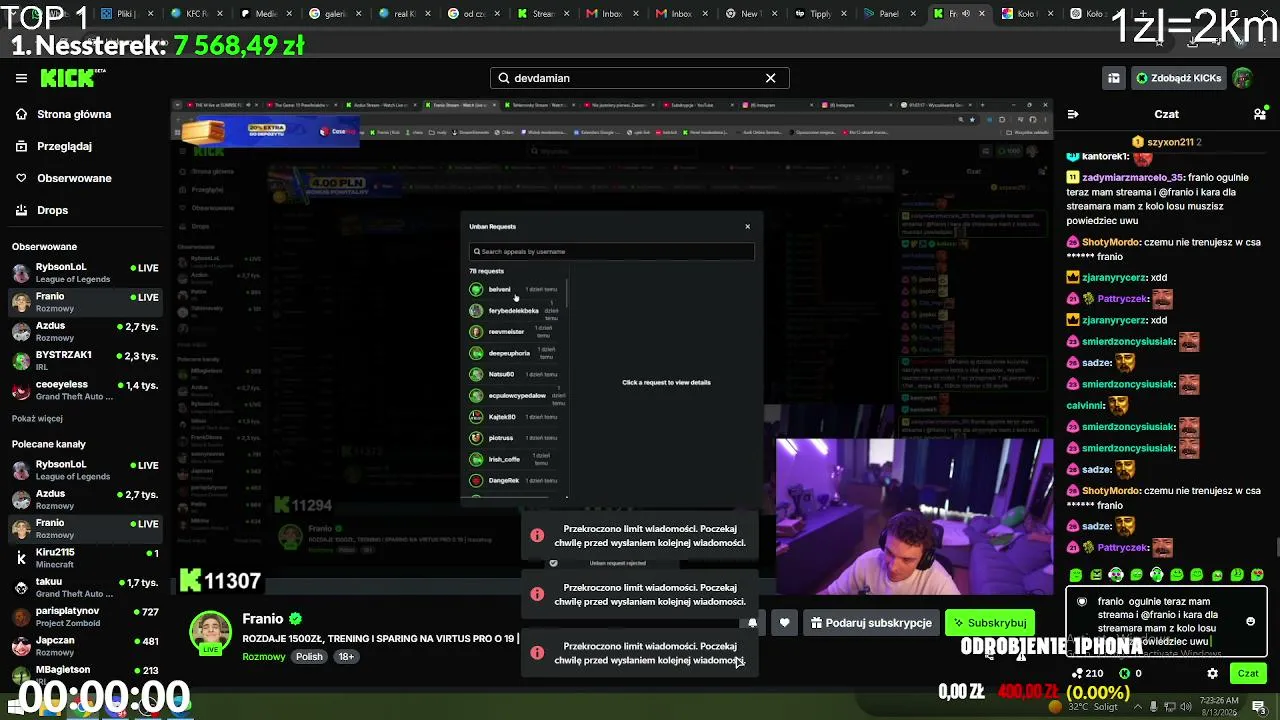
Task: Open the user profile avatar menu
Action: click(1243, 78)
